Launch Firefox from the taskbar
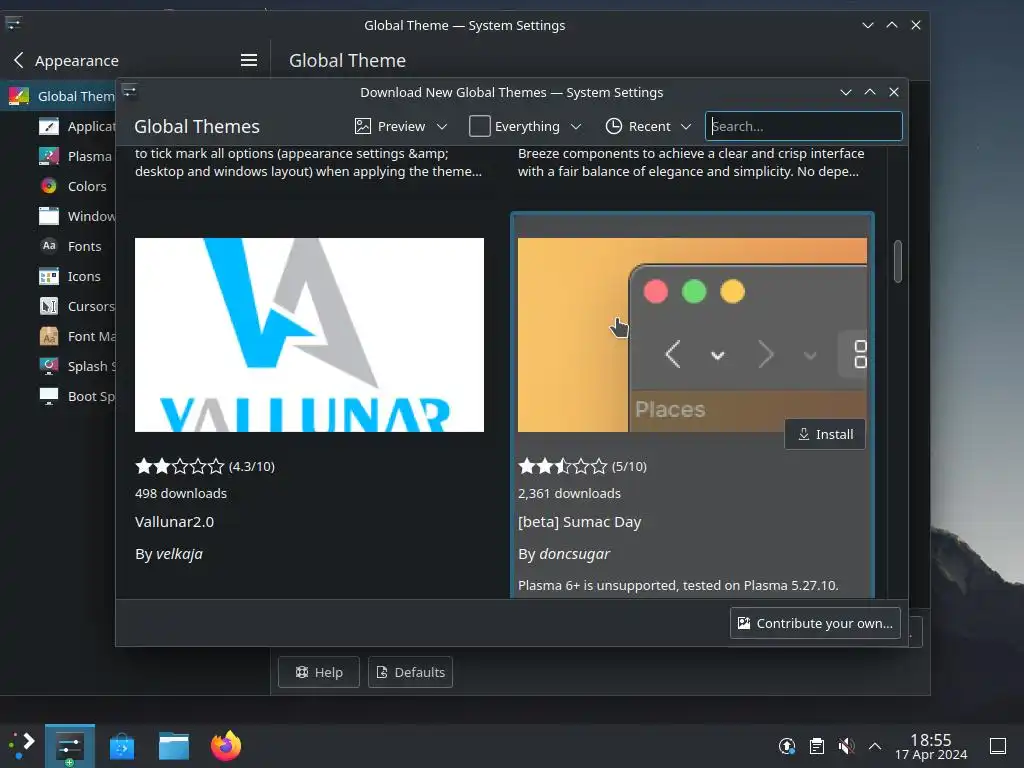Image resolution: width=1024 pixels, height=768 pixels. pyautogui.click(x=226, y=746)
